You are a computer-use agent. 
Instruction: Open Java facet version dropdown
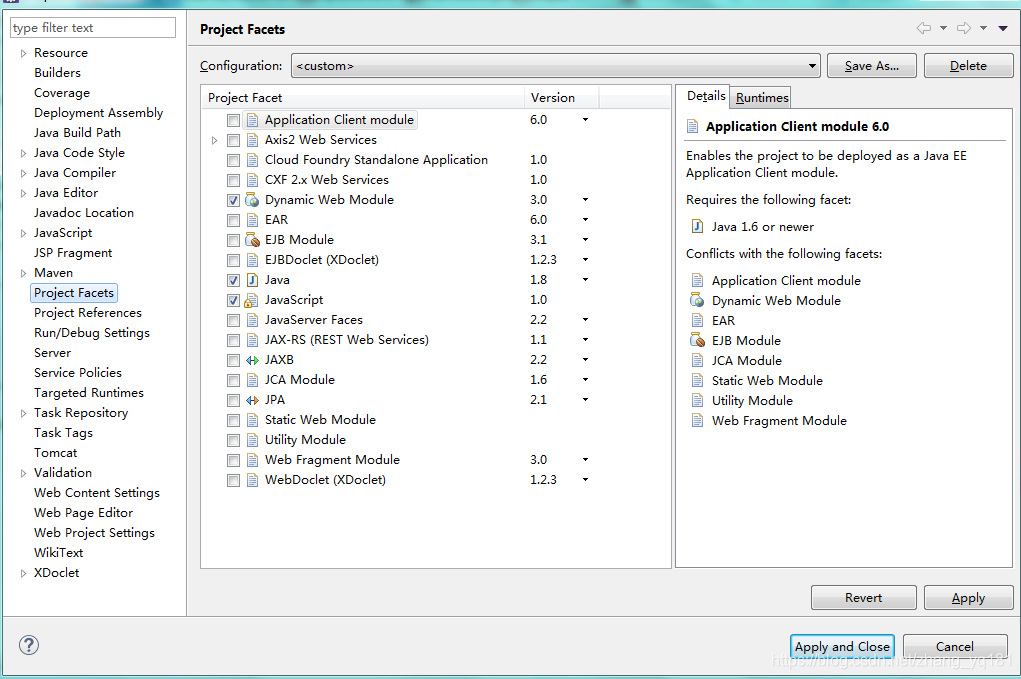[x=585, y=280]
